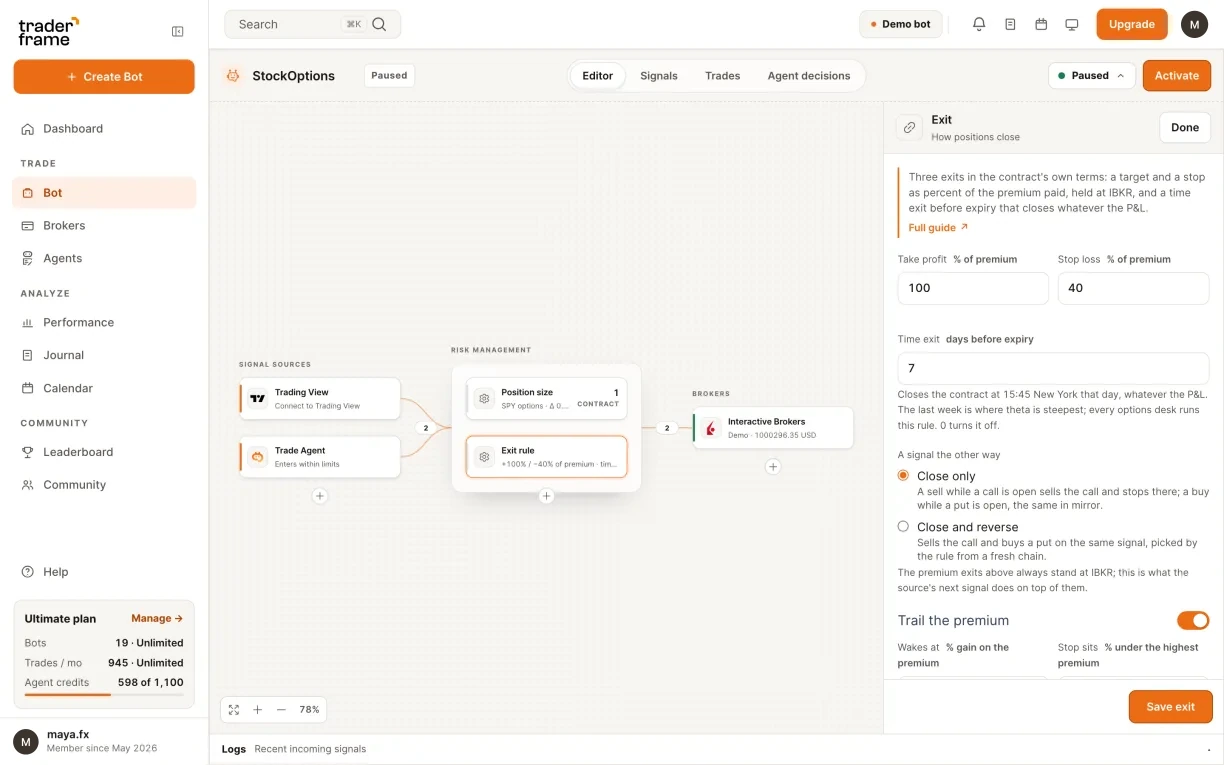This screenshot has width=1224, height=765.
Task: Zoom out on the canvas
Action: click(281, 710)
